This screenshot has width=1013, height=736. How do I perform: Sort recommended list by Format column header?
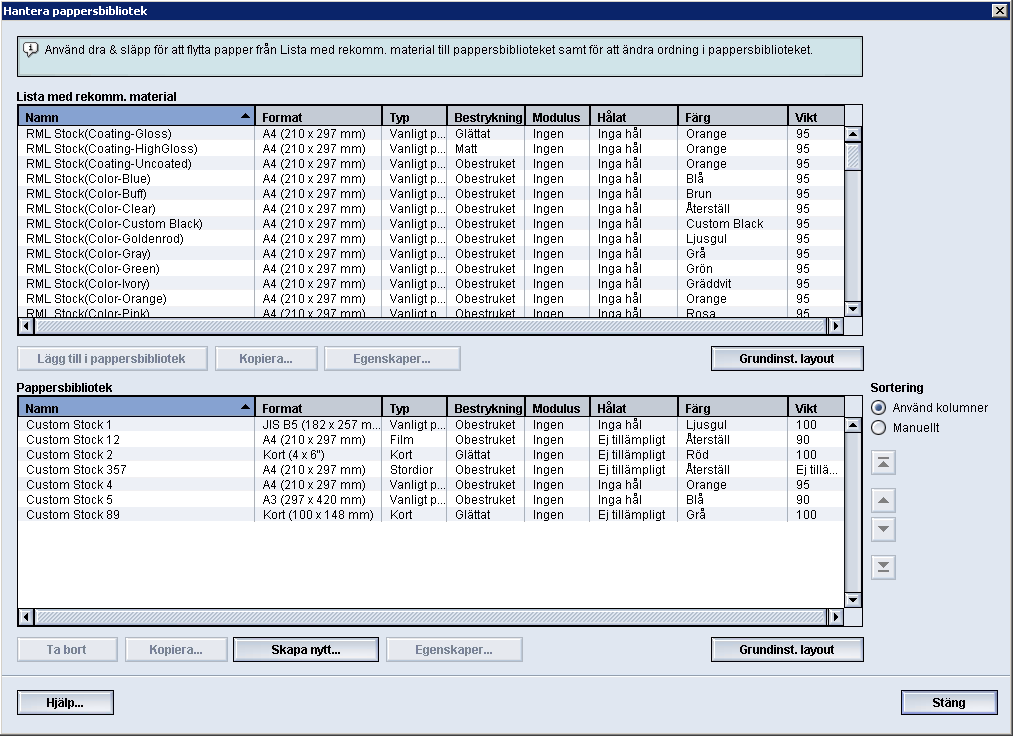click(319, 117)
